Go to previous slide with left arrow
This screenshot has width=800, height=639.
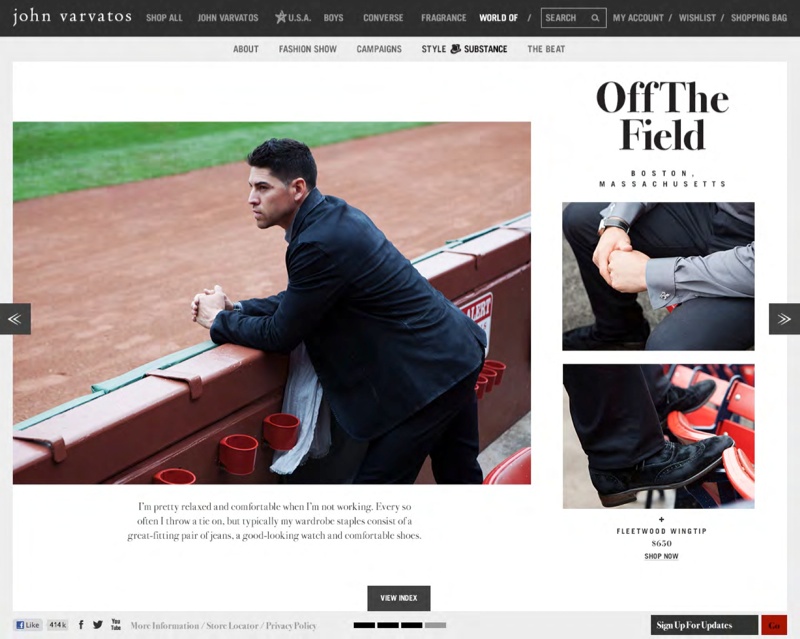(x=15, y=319)
